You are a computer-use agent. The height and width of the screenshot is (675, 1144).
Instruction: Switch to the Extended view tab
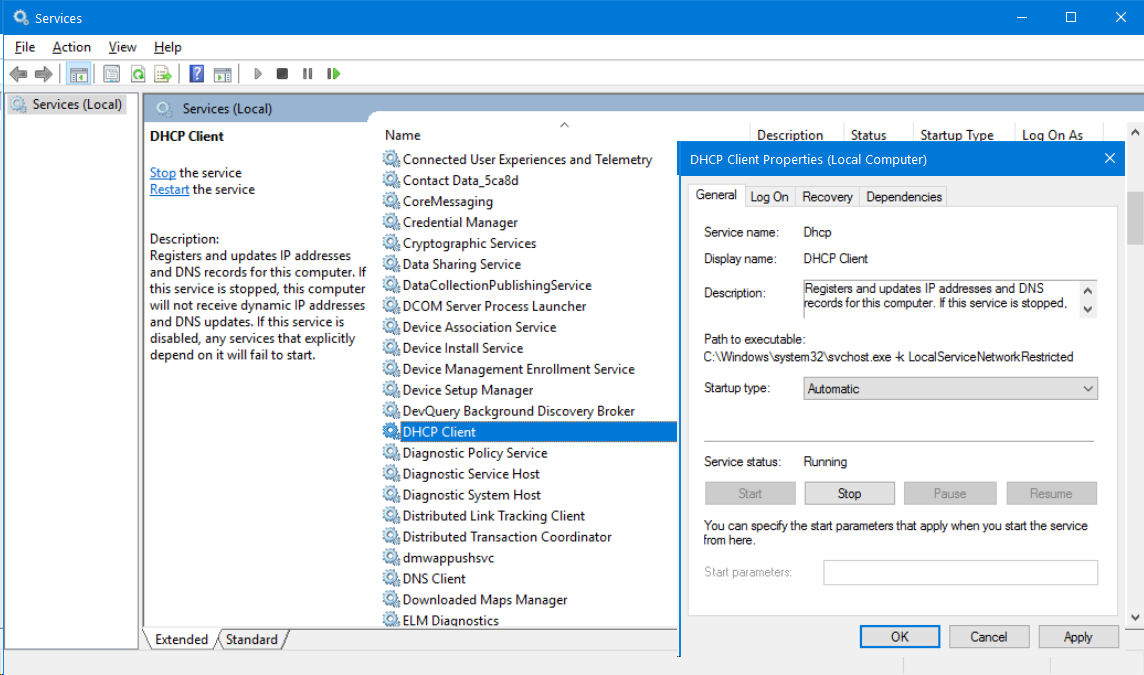point(181,639)
